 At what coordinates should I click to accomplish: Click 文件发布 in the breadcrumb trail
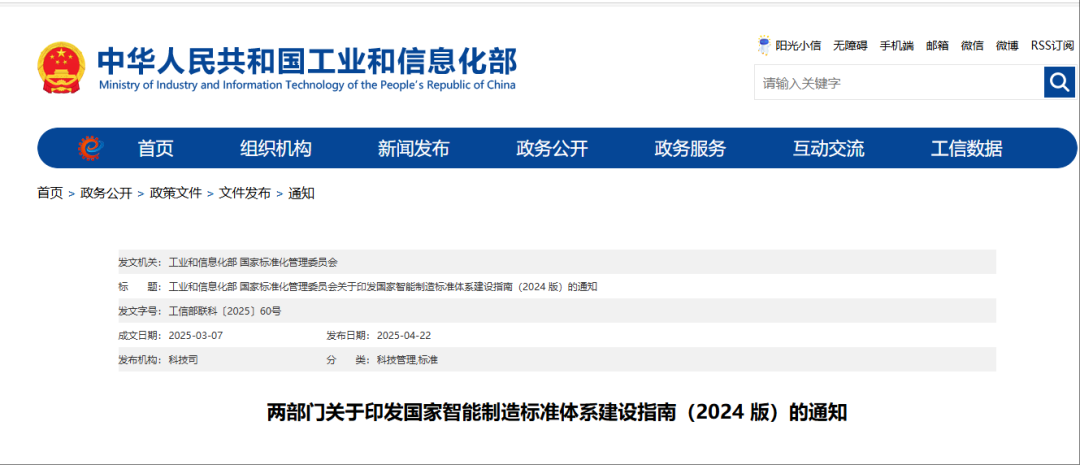(x=245, y=194)
